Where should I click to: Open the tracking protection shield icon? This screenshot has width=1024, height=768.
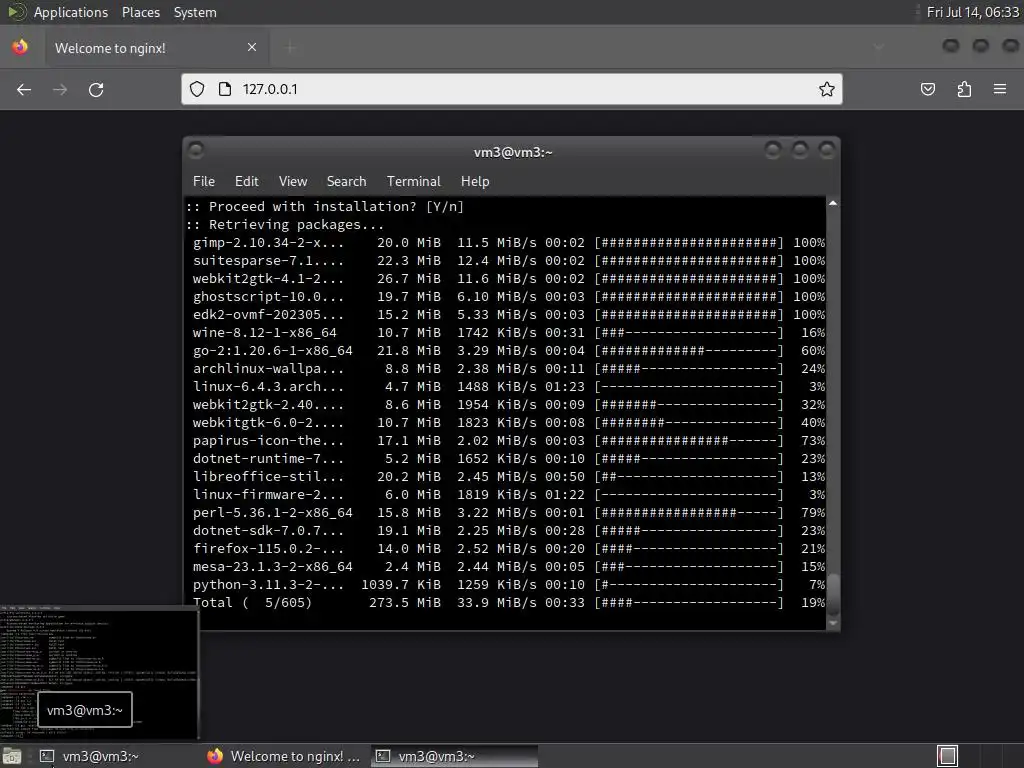pos(197,89)
